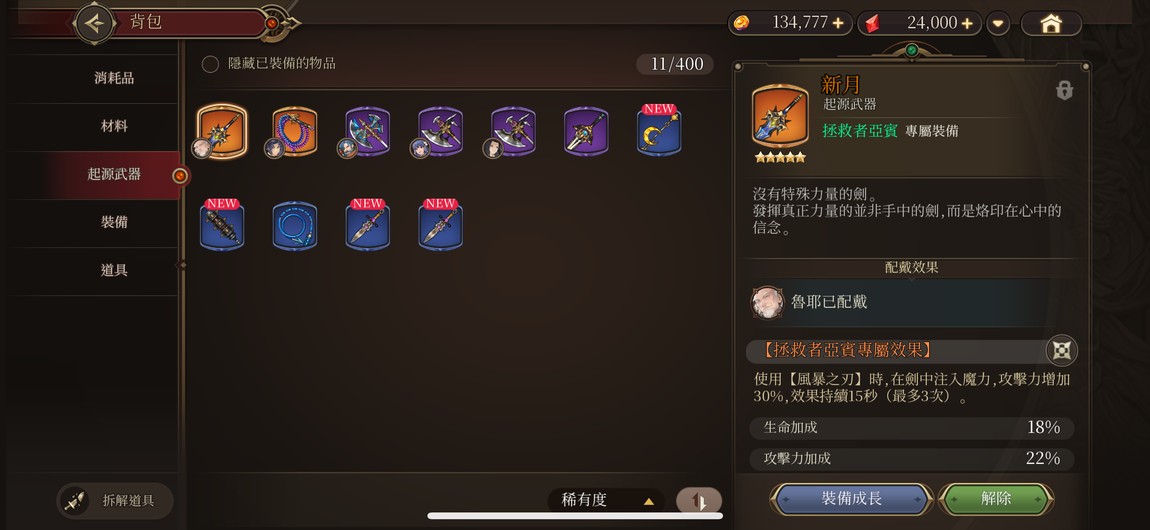This screenshot has height=530, width=1150.
Task: Switch to the 裝備 tab
Action: click(x=114, y=222)
